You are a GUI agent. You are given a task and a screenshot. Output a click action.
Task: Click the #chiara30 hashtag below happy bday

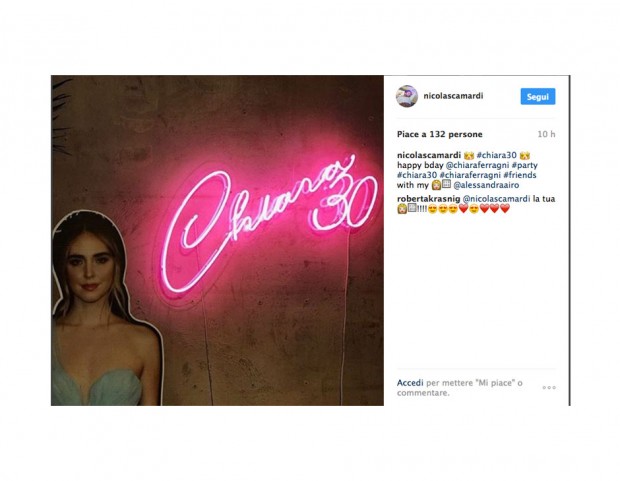click(417, 175)
